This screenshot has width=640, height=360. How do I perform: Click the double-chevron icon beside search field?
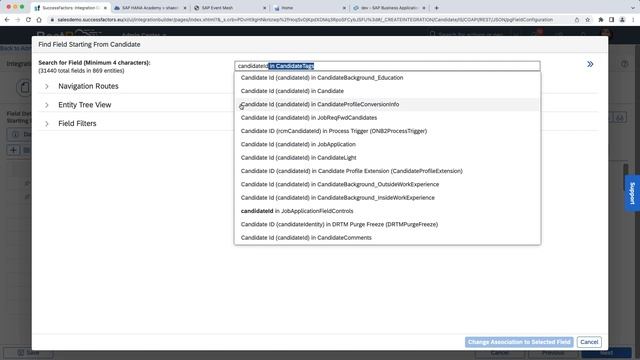point(590,64)
